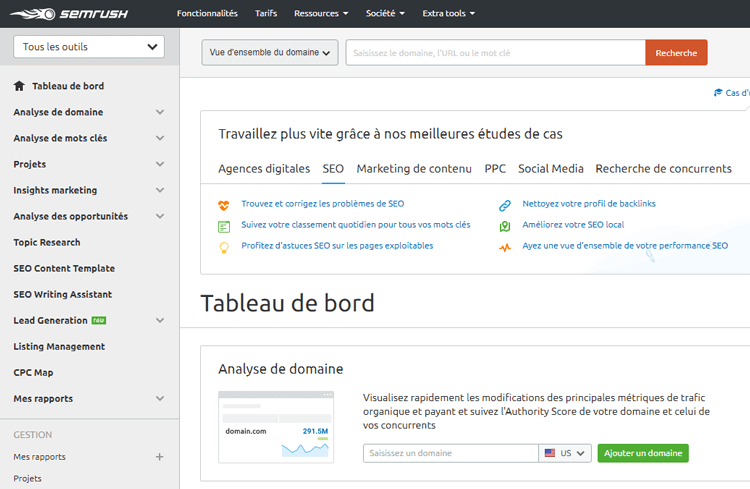Open the US country database dropdown
The width and height of the screenshot is (750, 489).
coord(565,453)
